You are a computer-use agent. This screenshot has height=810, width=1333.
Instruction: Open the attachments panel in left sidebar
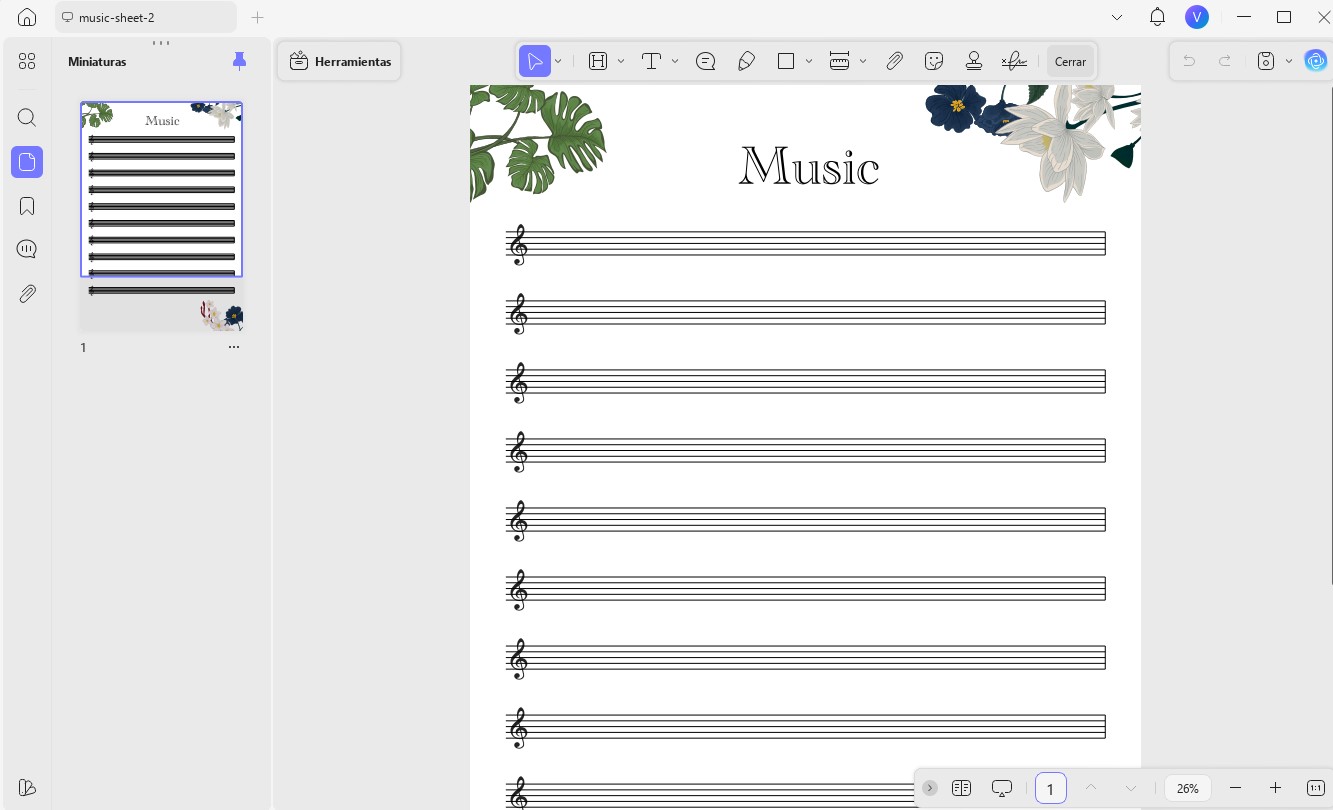tap(27, 294)
